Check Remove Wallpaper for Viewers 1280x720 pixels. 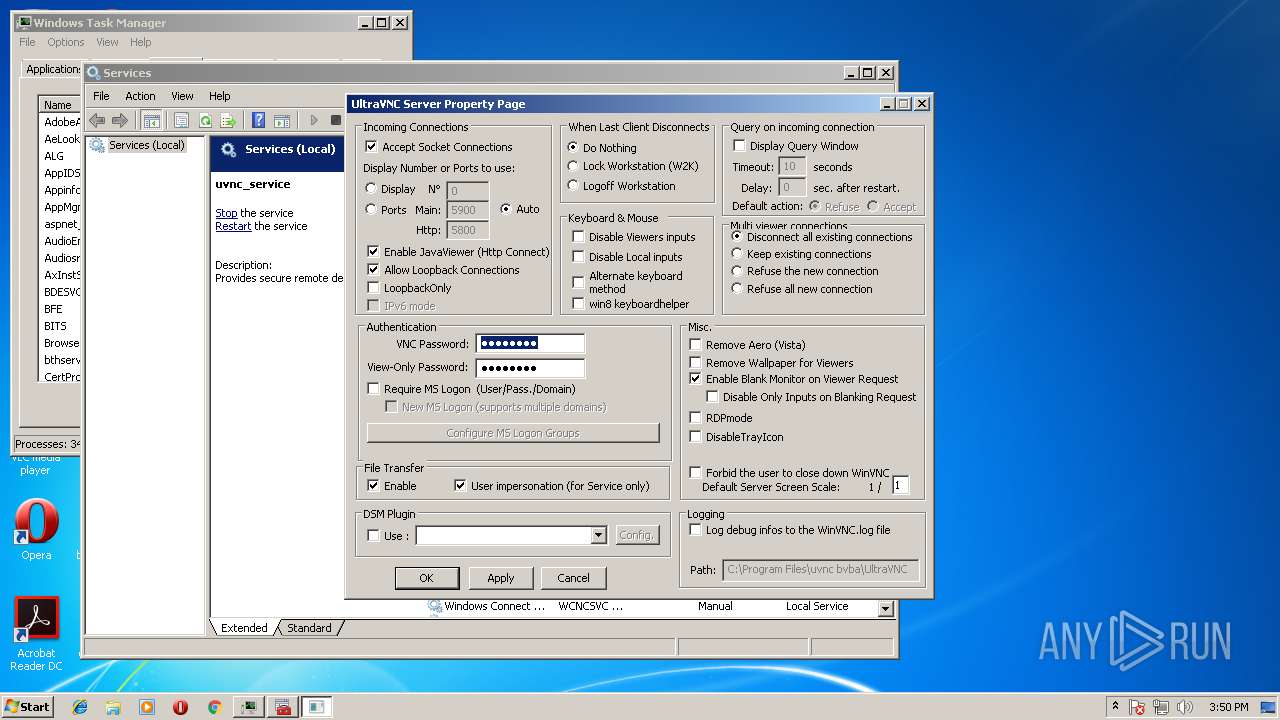696,363
